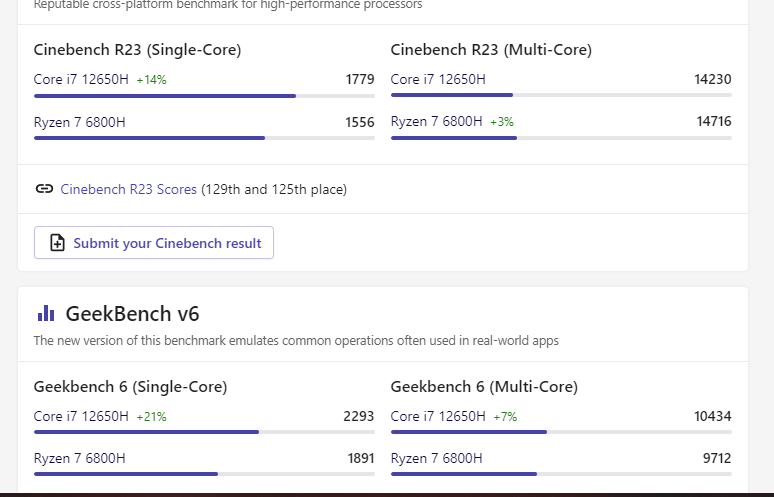Click Ryzen 7 6800H under Cinebench R23 Single-Core
Screen dimensions: 774x497
pos(80,122)
